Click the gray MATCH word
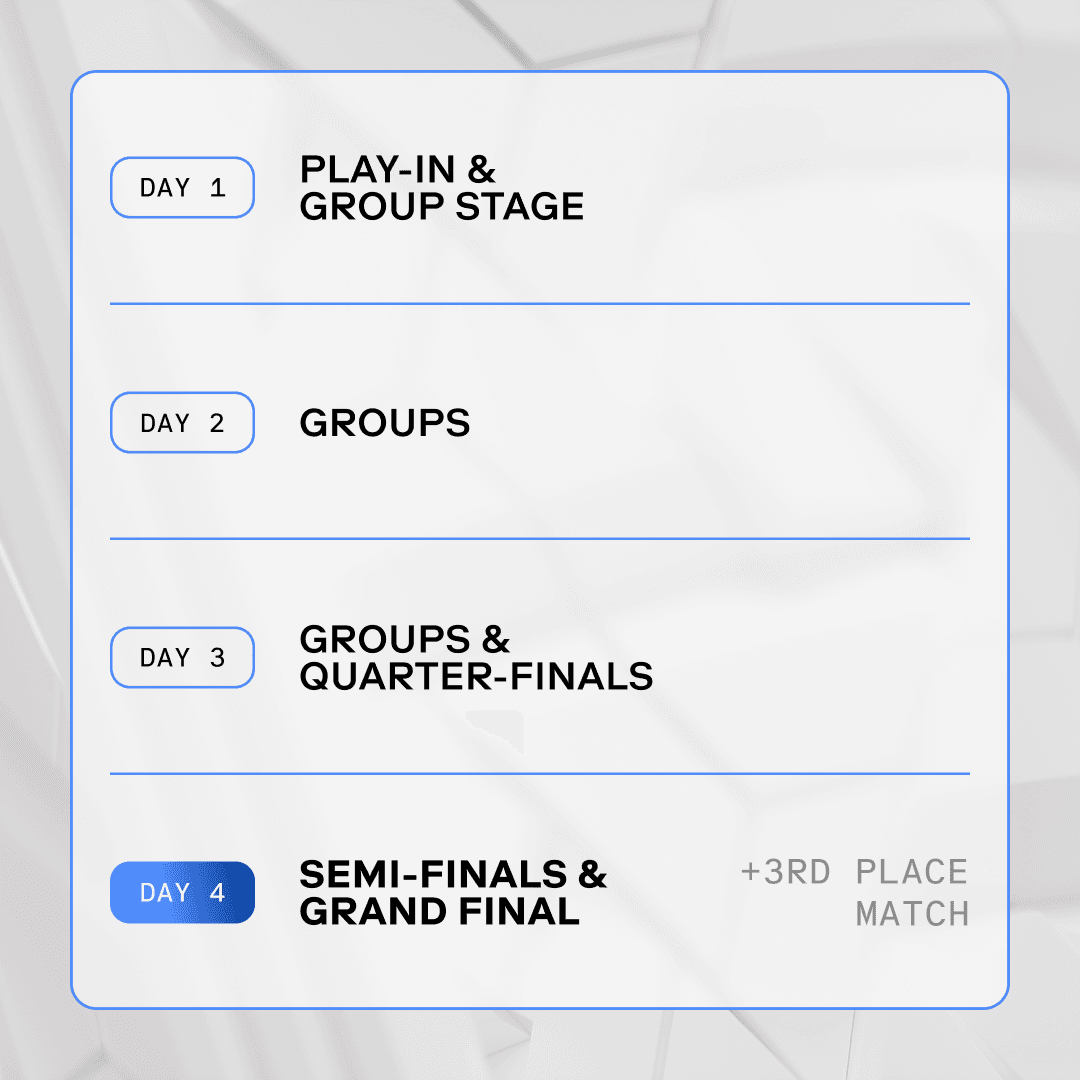Screen dimensions: 1080x1080 (912, 914)
